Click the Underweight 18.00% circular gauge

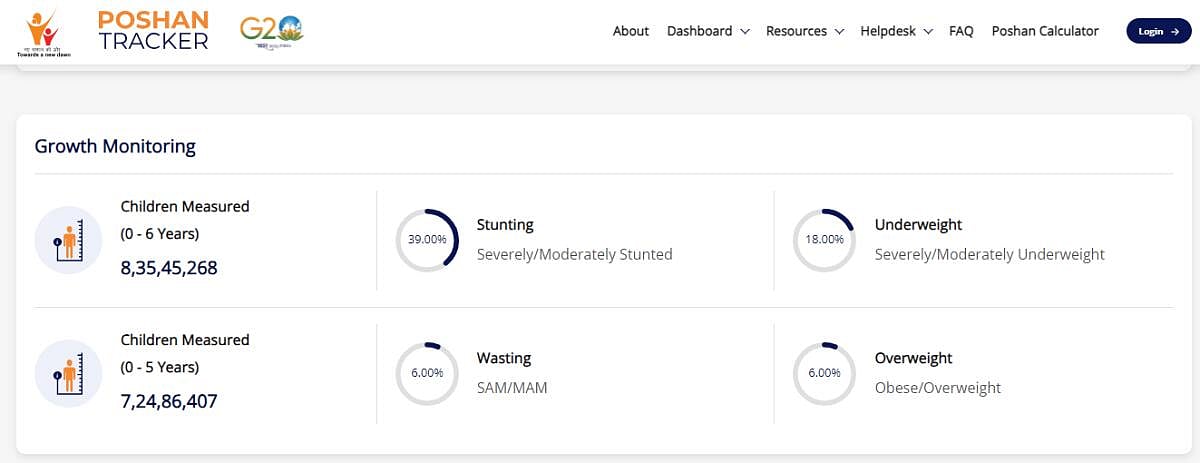(824, 240)
